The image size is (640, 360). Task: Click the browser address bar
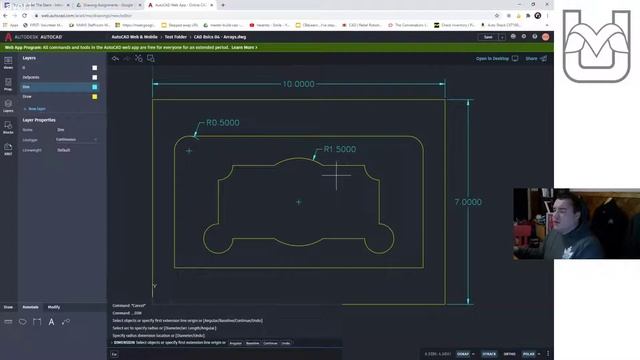[261, 16]
